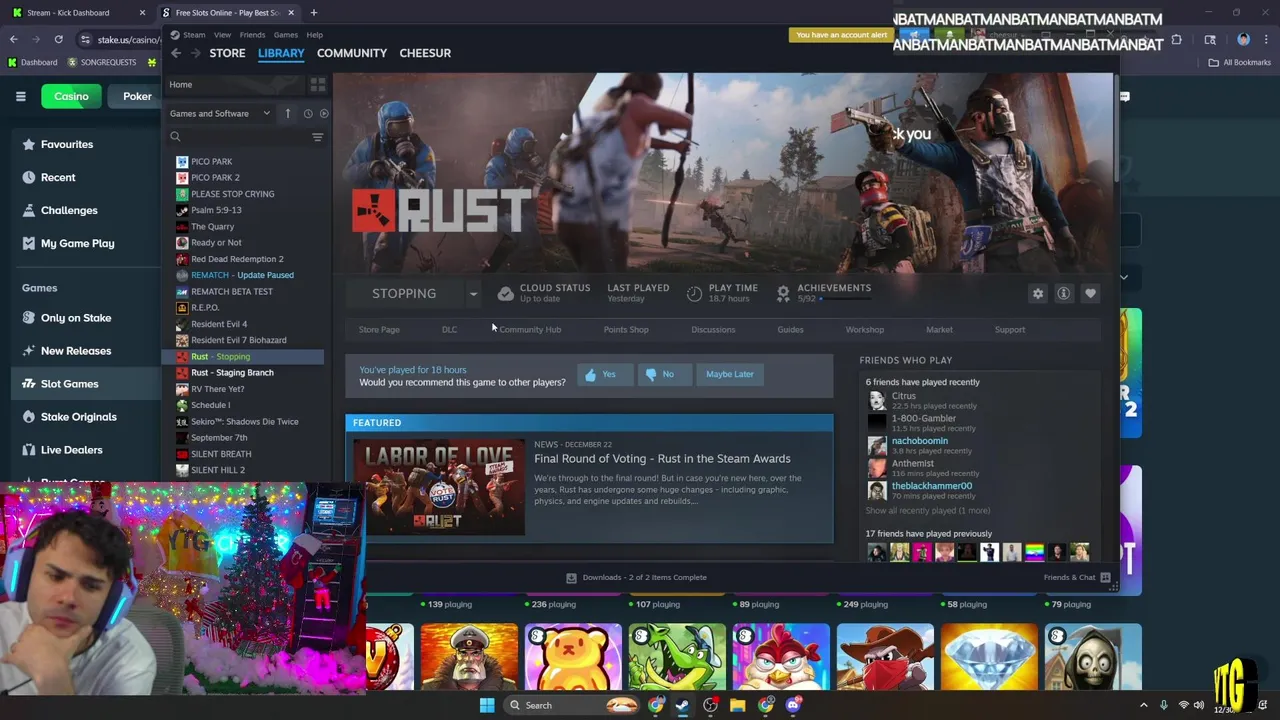Open Rust game info icon
The image size is (1280, 720).
(1064, 293)
